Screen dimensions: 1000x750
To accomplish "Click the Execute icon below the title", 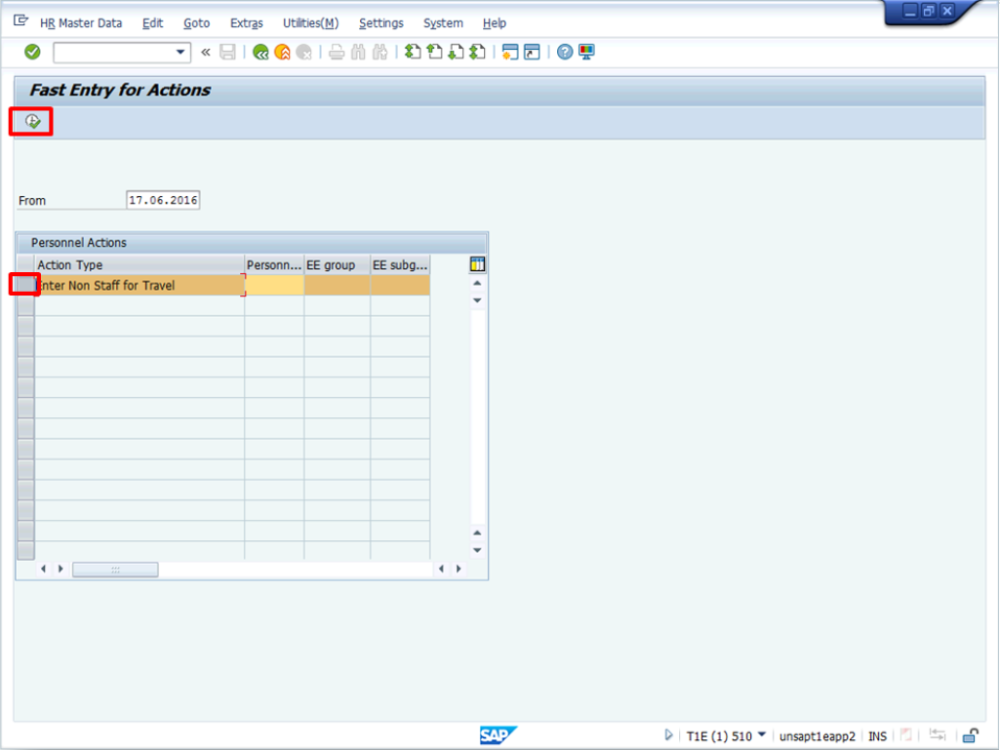I will 31,120.
